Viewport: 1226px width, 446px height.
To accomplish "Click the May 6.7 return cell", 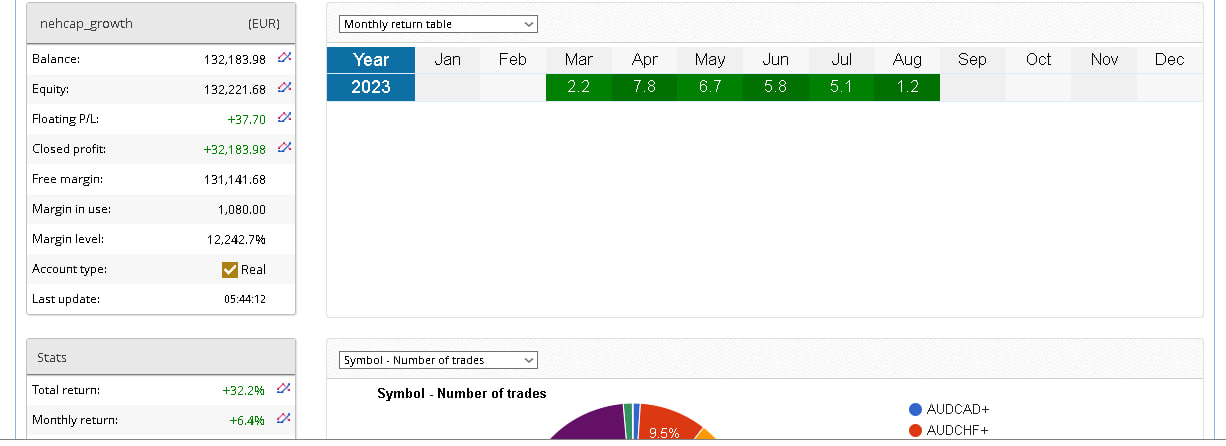I will coord(710,87).
